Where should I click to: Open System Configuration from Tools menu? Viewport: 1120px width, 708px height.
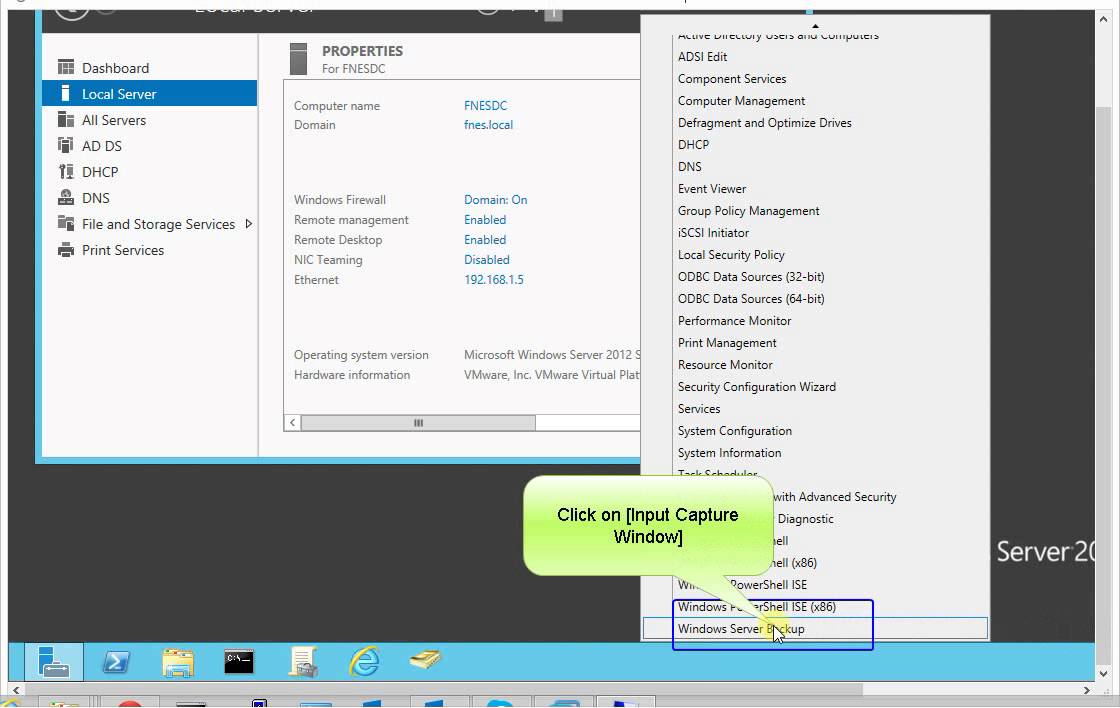[x=734, y=431]
